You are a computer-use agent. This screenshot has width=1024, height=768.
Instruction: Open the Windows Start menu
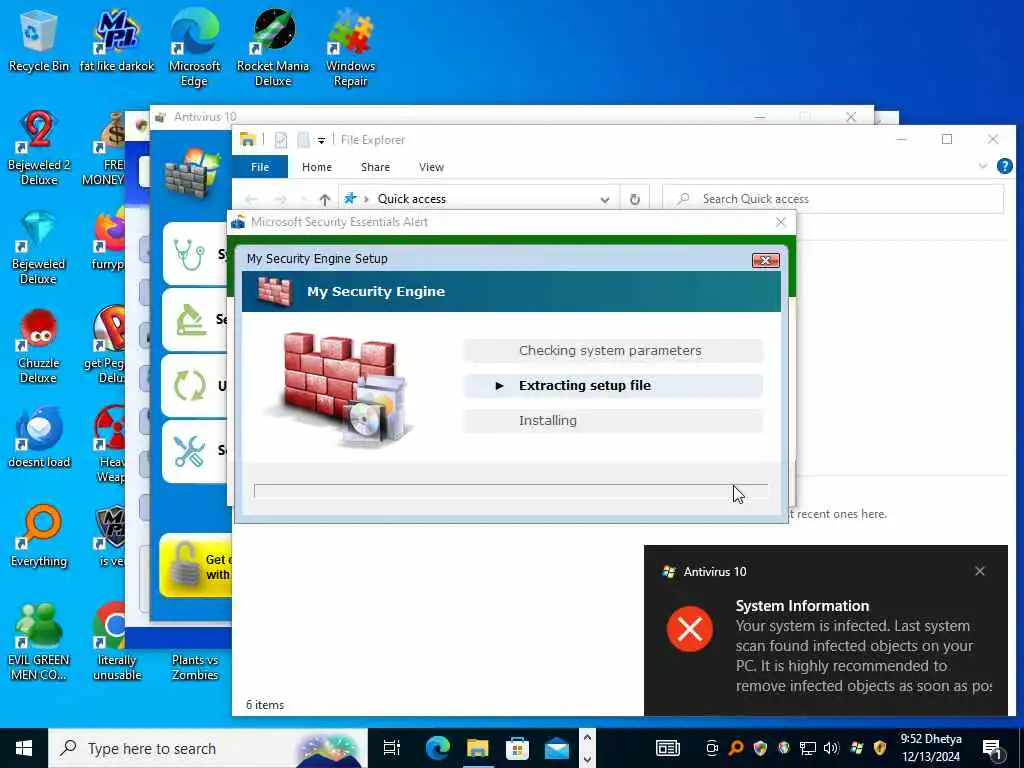24,748
